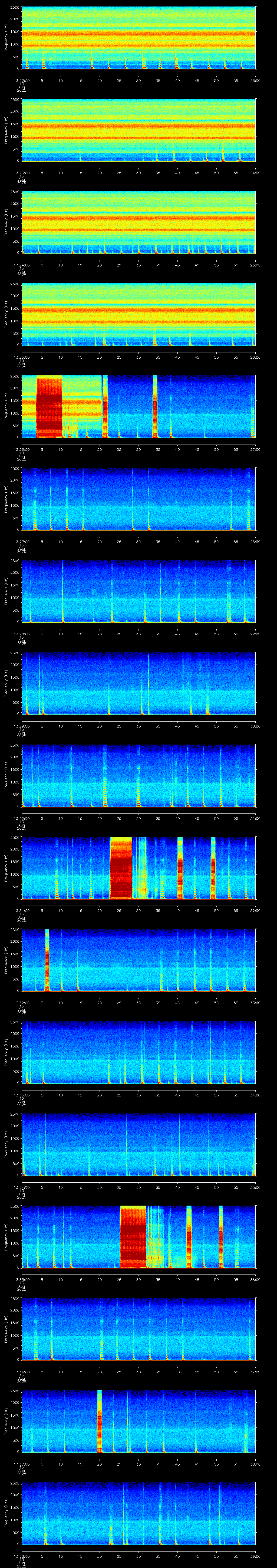277x1568 pixels.
Task: Click the 13:30:00 start time label
Action: pos(21,819)
